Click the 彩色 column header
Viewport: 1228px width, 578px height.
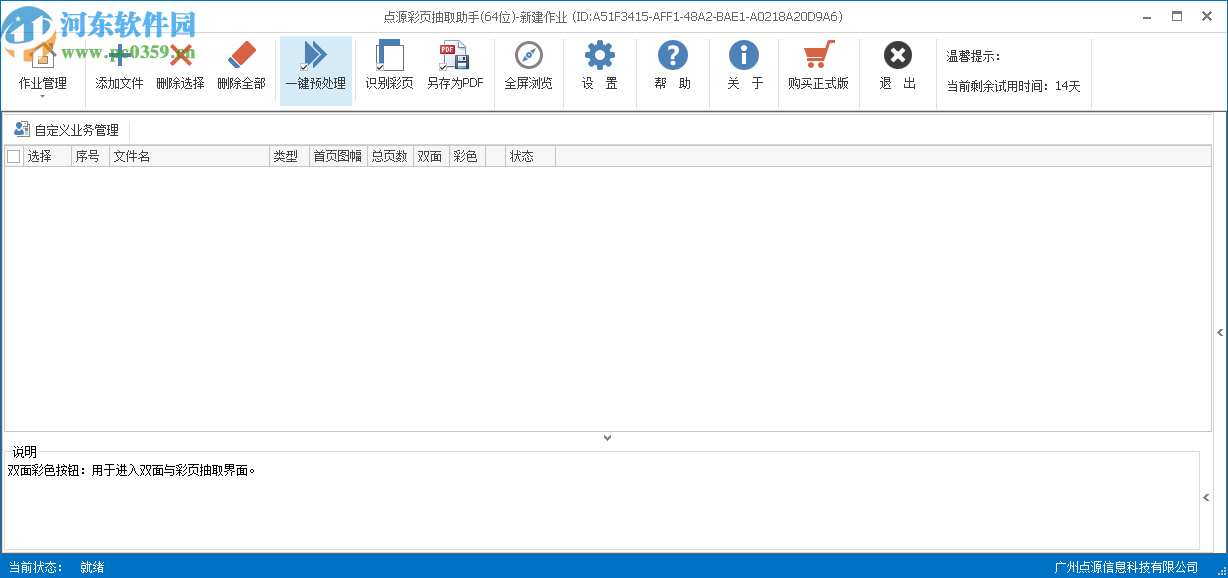[x=467, y=156]
